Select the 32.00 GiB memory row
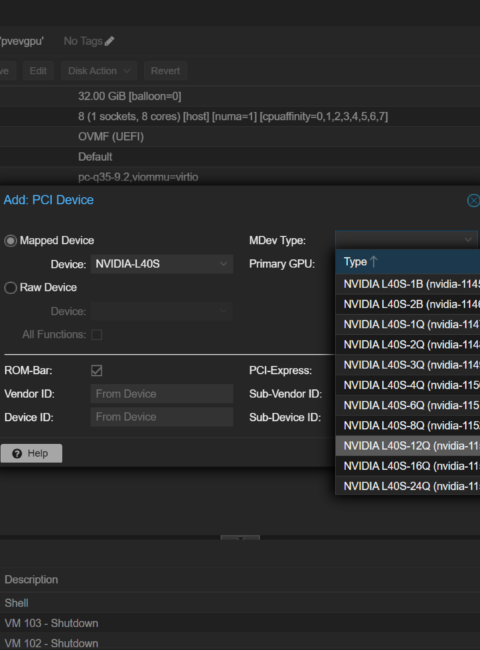This screenshot has width=480, height=650. (x=240, y=96)
